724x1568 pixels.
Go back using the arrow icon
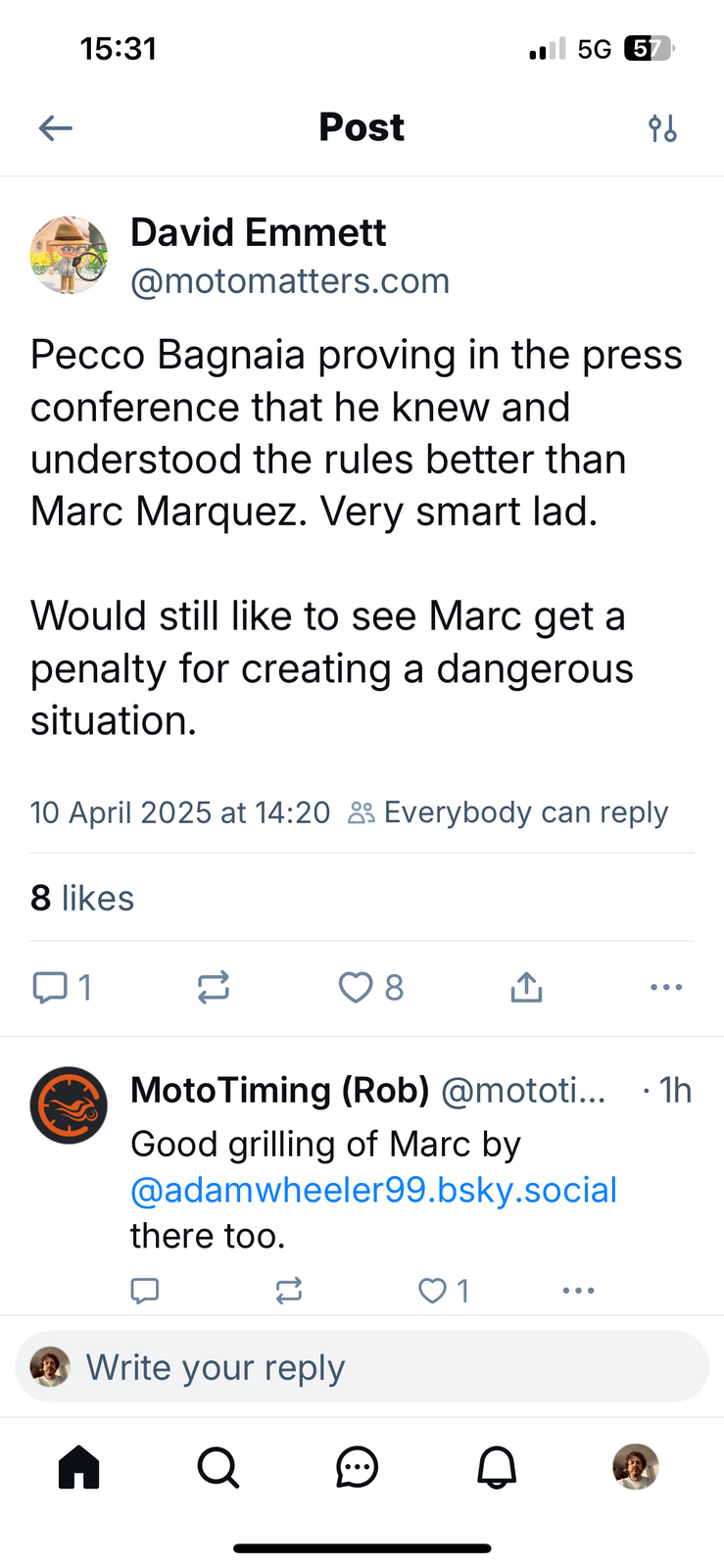56,127
